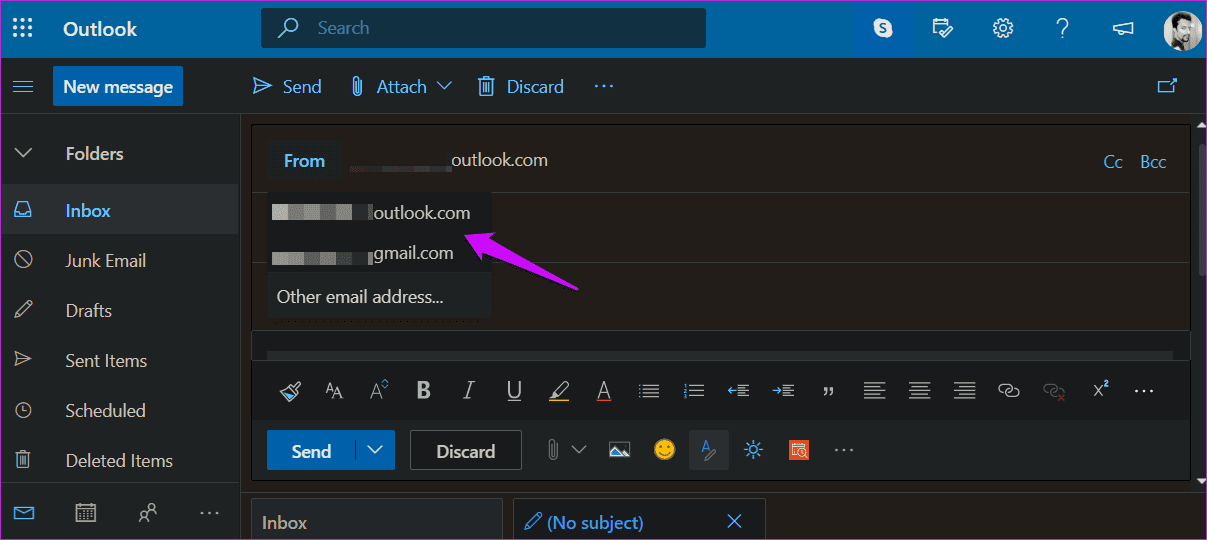
Task: Open the Sent Items folder
Action: tap(120, 361)
